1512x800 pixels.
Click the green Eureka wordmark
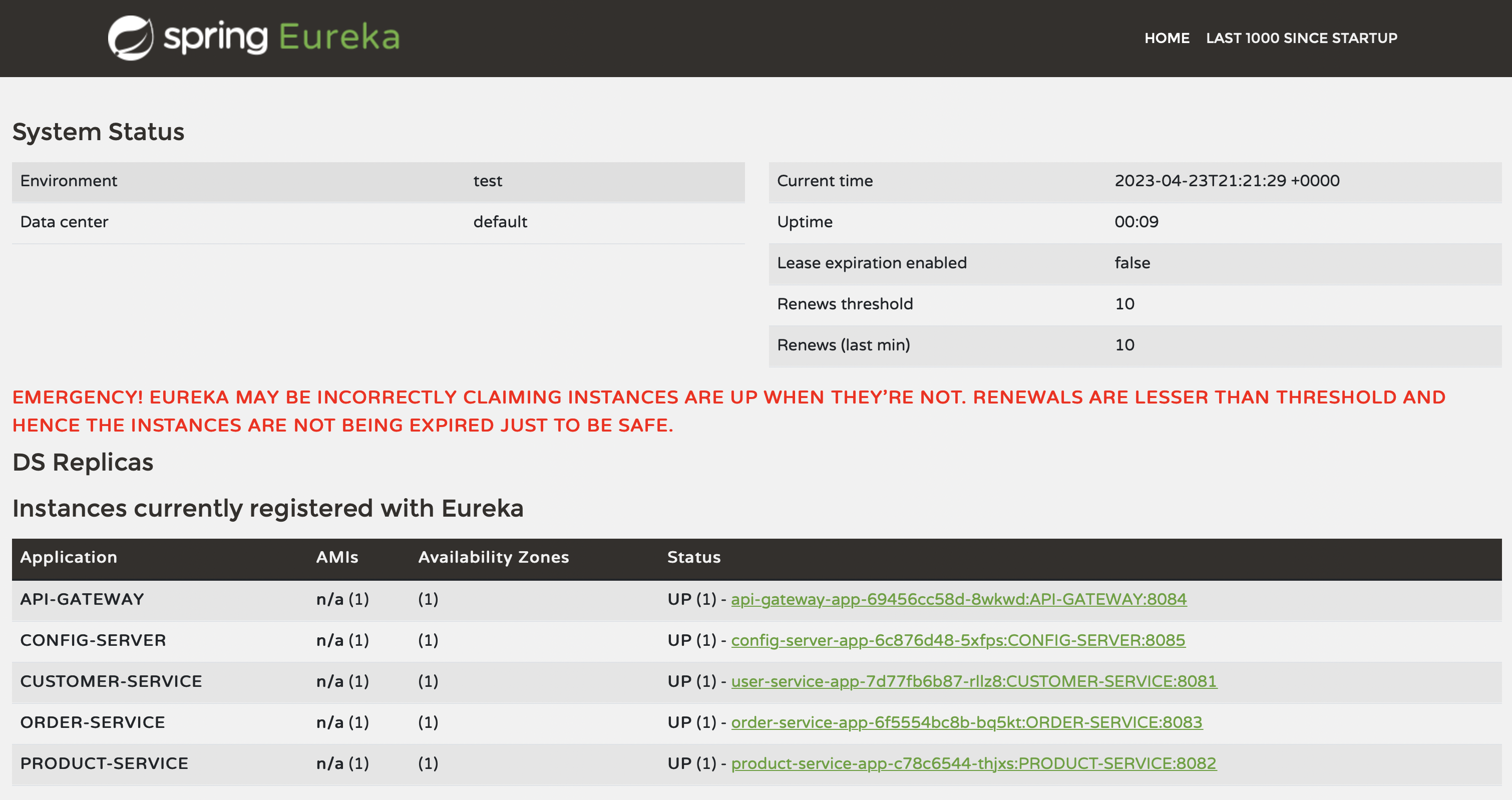pos(339,37)
